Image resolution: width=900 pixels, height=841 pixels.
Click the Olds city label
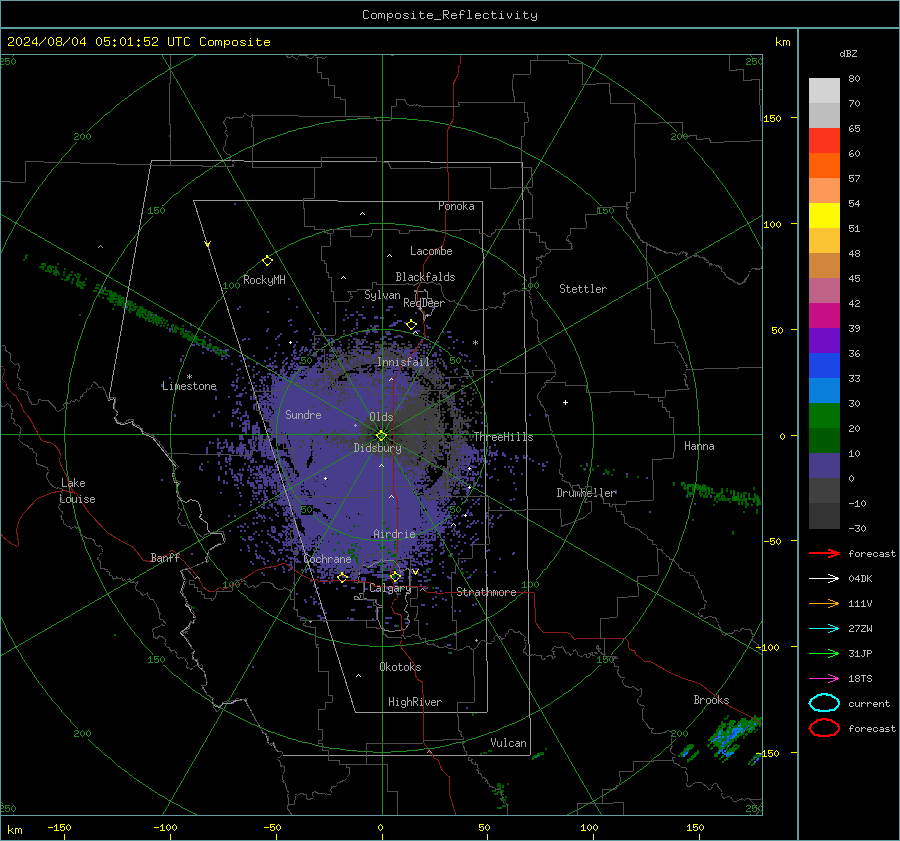point(381,417)
